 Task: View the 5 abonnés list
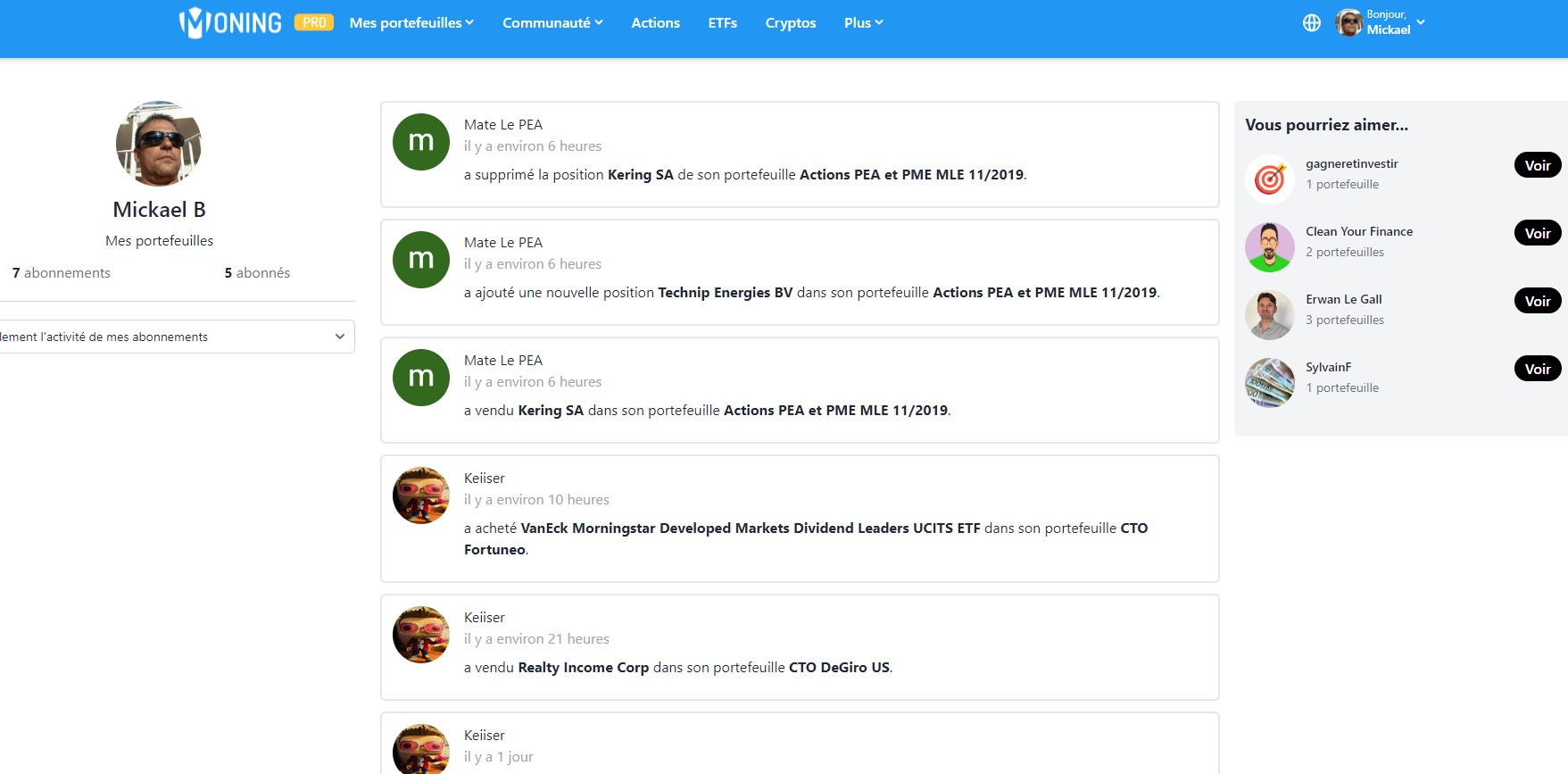coord(257,272)
